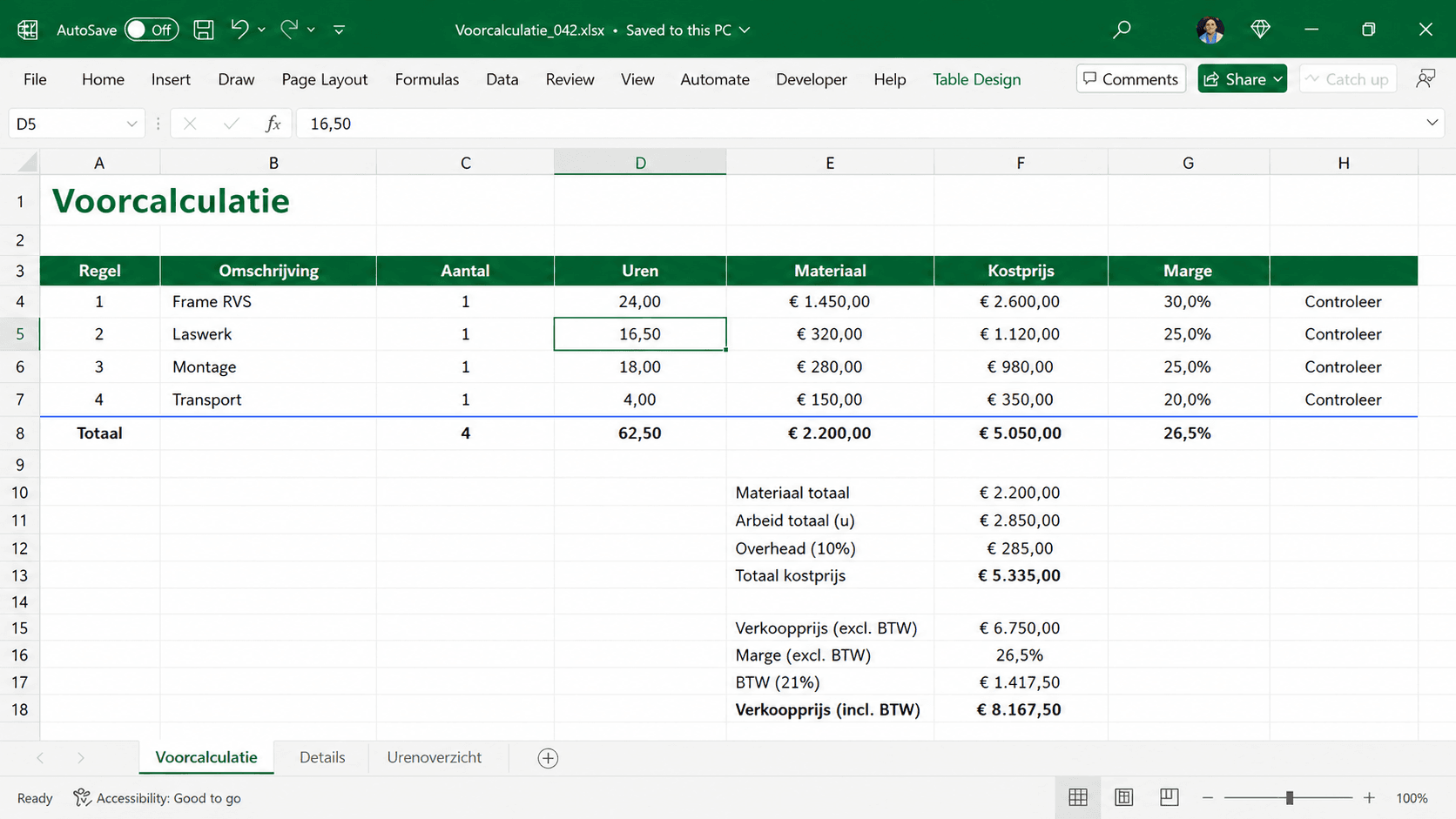
Task: Toggle the AutoSave switch
Action: [x=152, y=30]
